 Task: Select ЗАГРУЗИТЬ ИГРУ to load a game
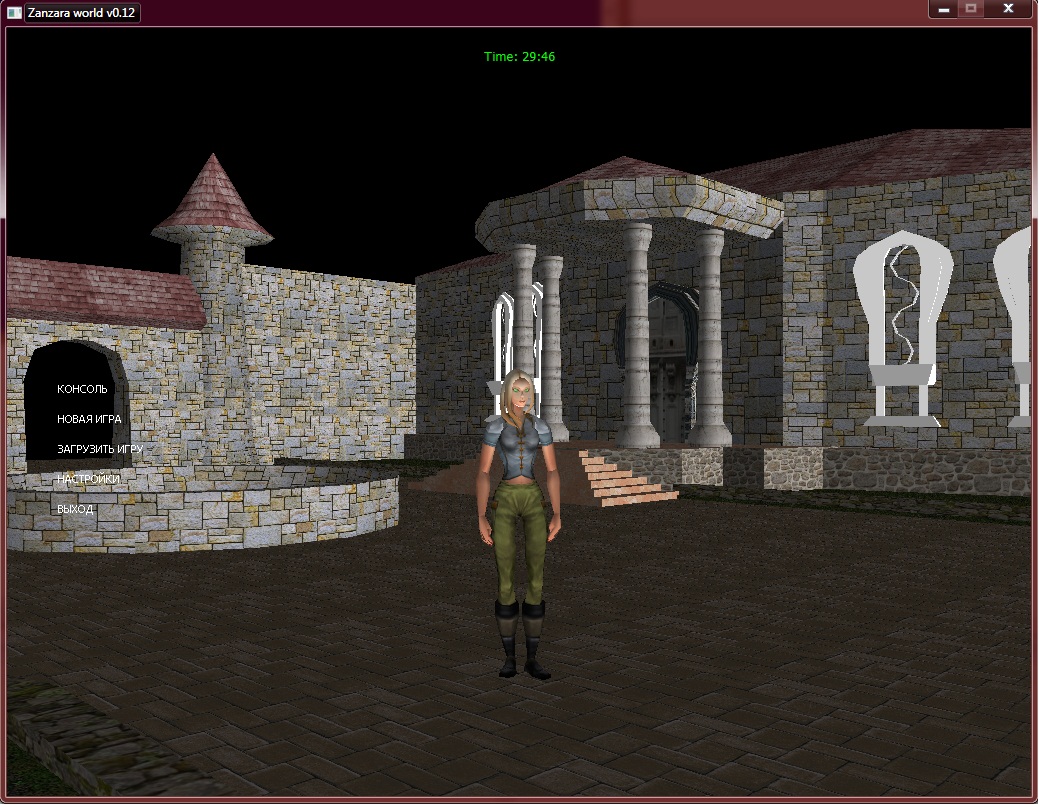tap(100, 449)
